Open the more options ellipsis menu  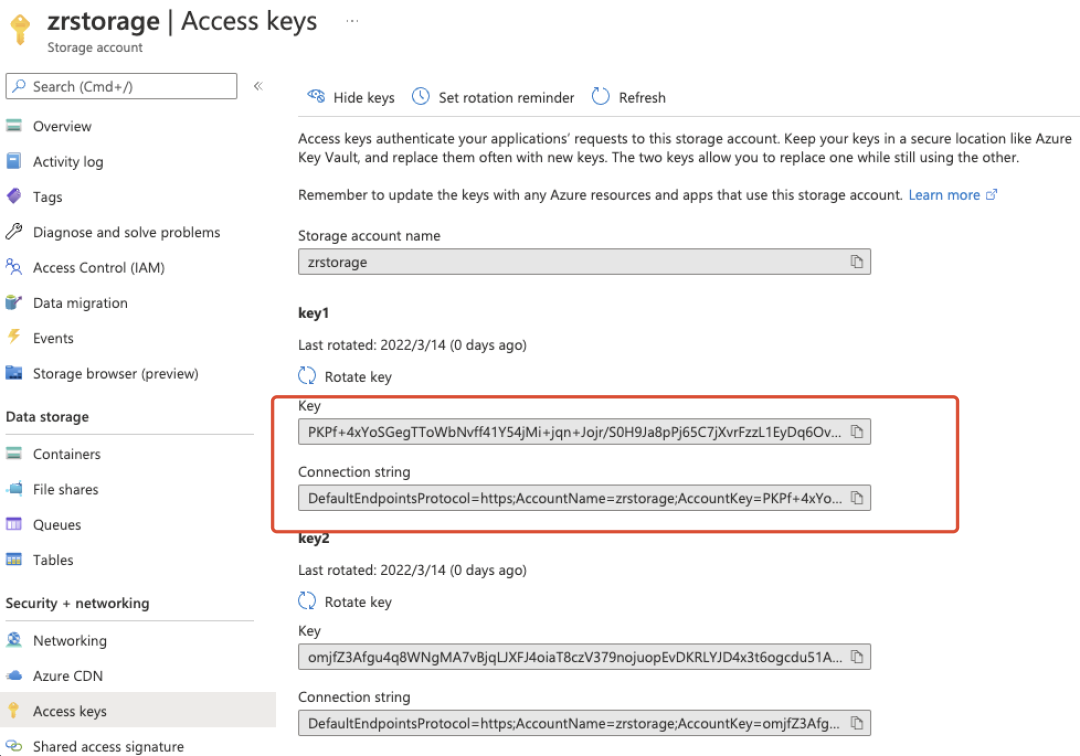click(351, 20)
